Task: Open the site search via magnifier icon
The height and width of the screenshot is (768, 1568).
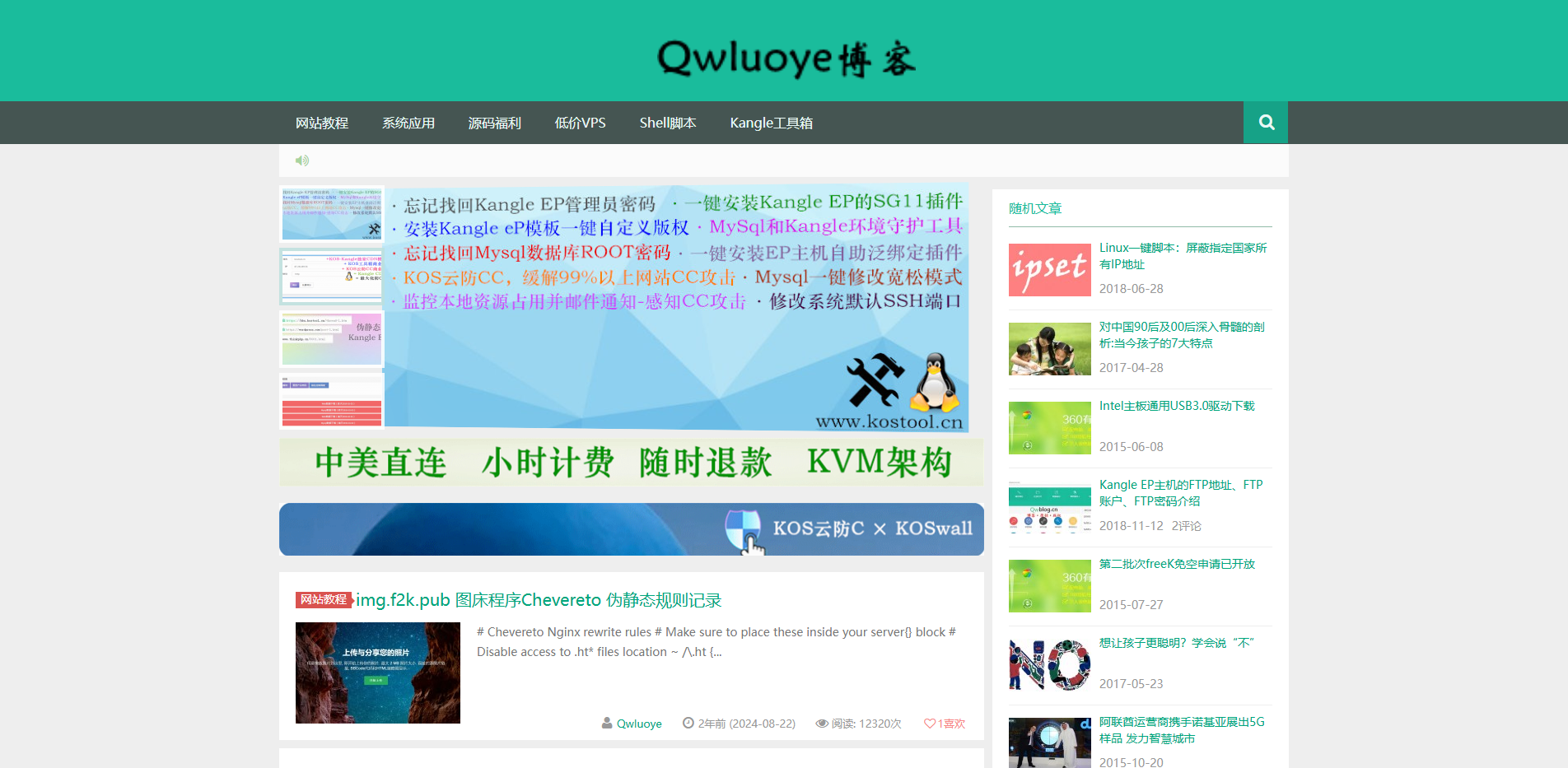Action: pyautogui.click(x=1265, y=122)
